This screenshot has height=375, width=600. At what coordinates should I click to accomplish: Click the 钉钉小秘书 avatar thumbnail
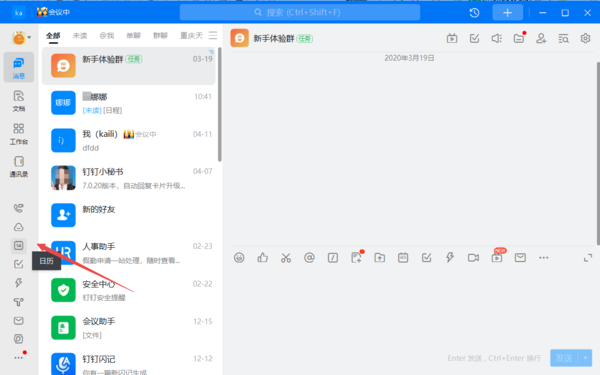pyautogui.click(x=63, y=178)
